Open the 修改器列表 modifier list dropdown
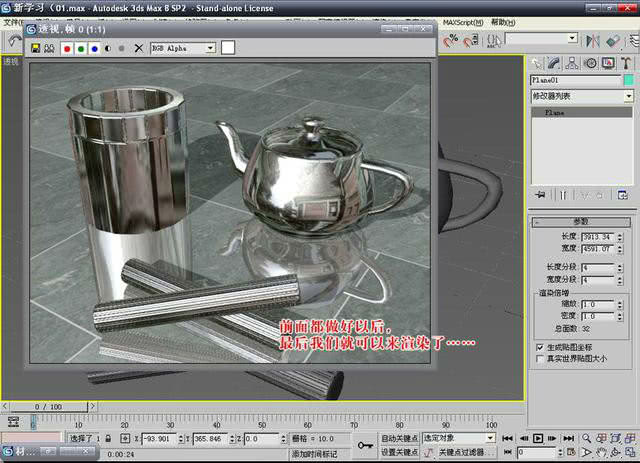640x463 pixels. (582, 96)
